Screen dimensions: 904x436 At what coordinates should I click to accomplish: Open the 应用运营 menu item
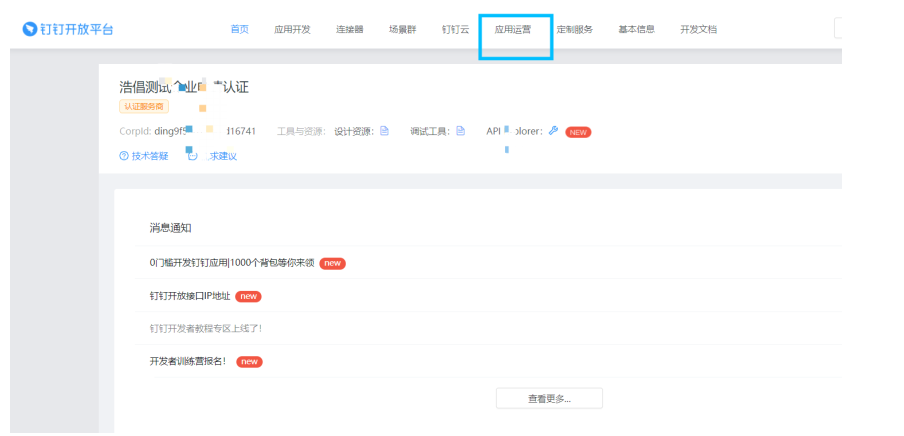513,29
